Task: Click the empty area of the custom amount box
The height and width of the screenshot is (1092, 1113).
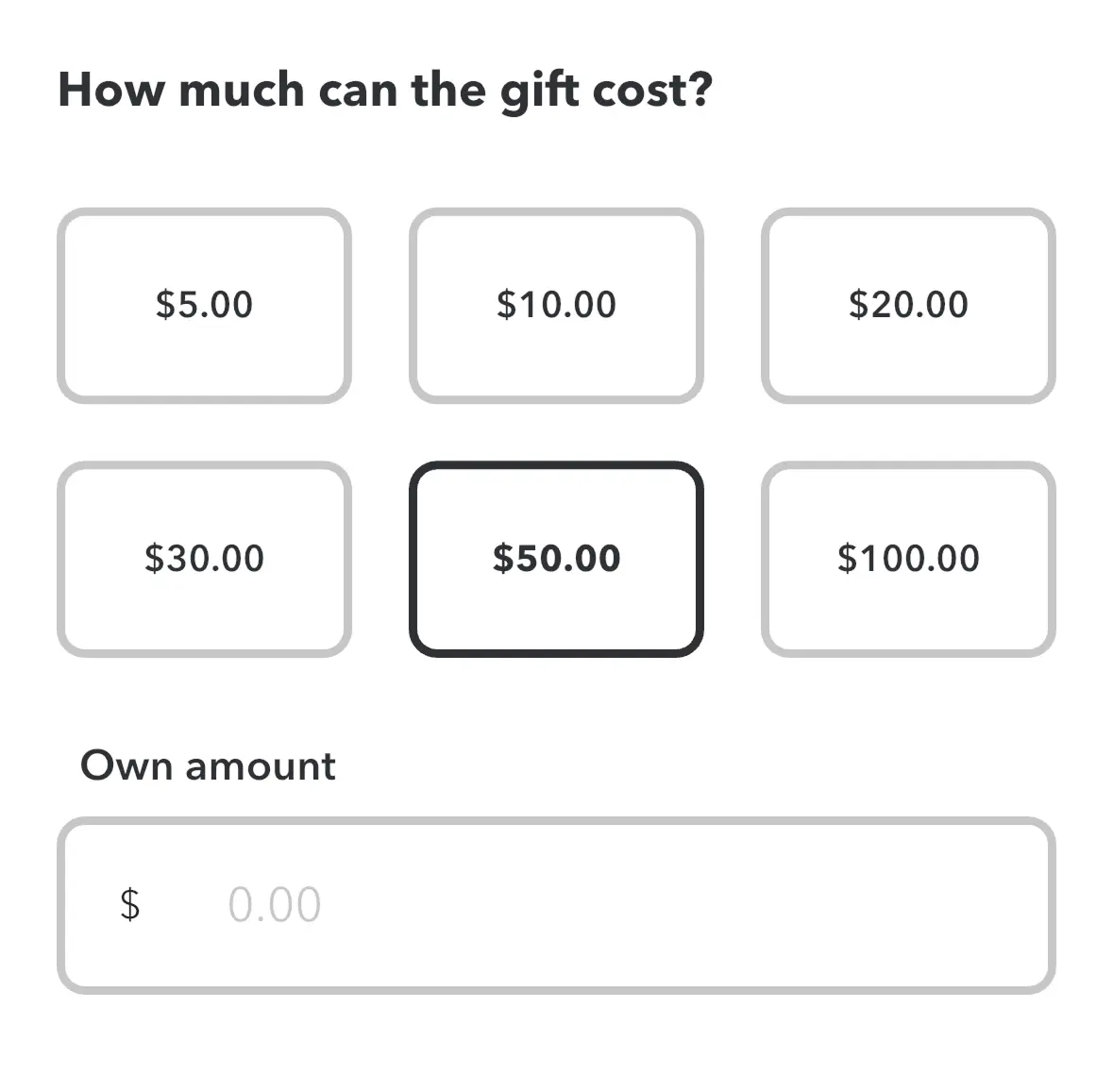Action: pyautogui.click(x=708, y=904)
